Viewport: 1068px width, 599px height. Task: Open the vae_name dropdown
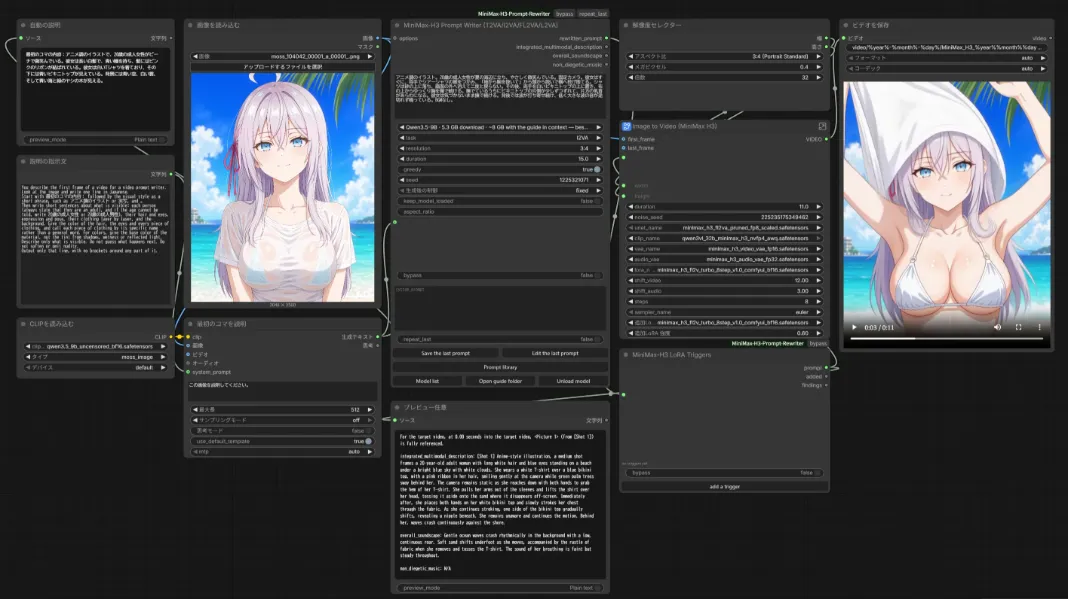point(724,249)
